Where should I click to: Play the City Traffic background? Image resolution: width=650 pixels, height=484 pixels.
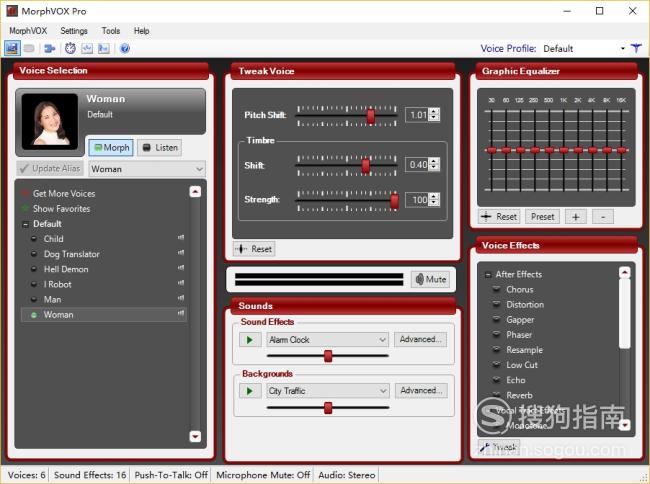[250, 391]
